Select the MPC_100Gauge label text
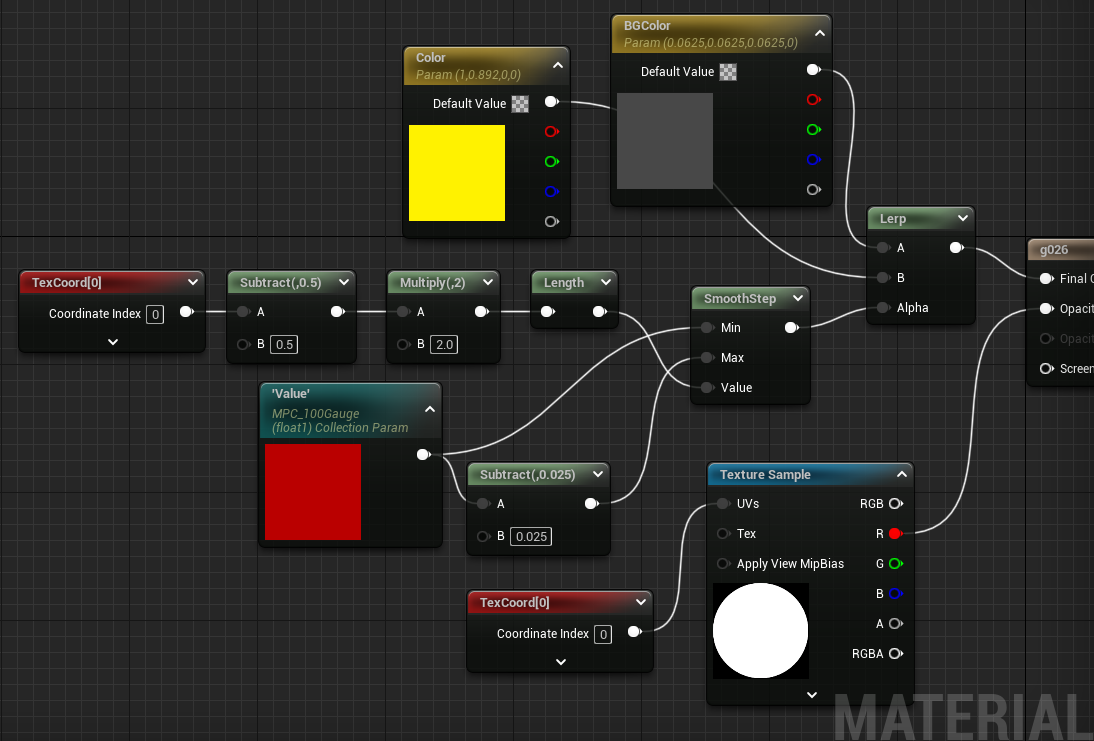Screen dimensions: 1094x741 coord(315,413)
